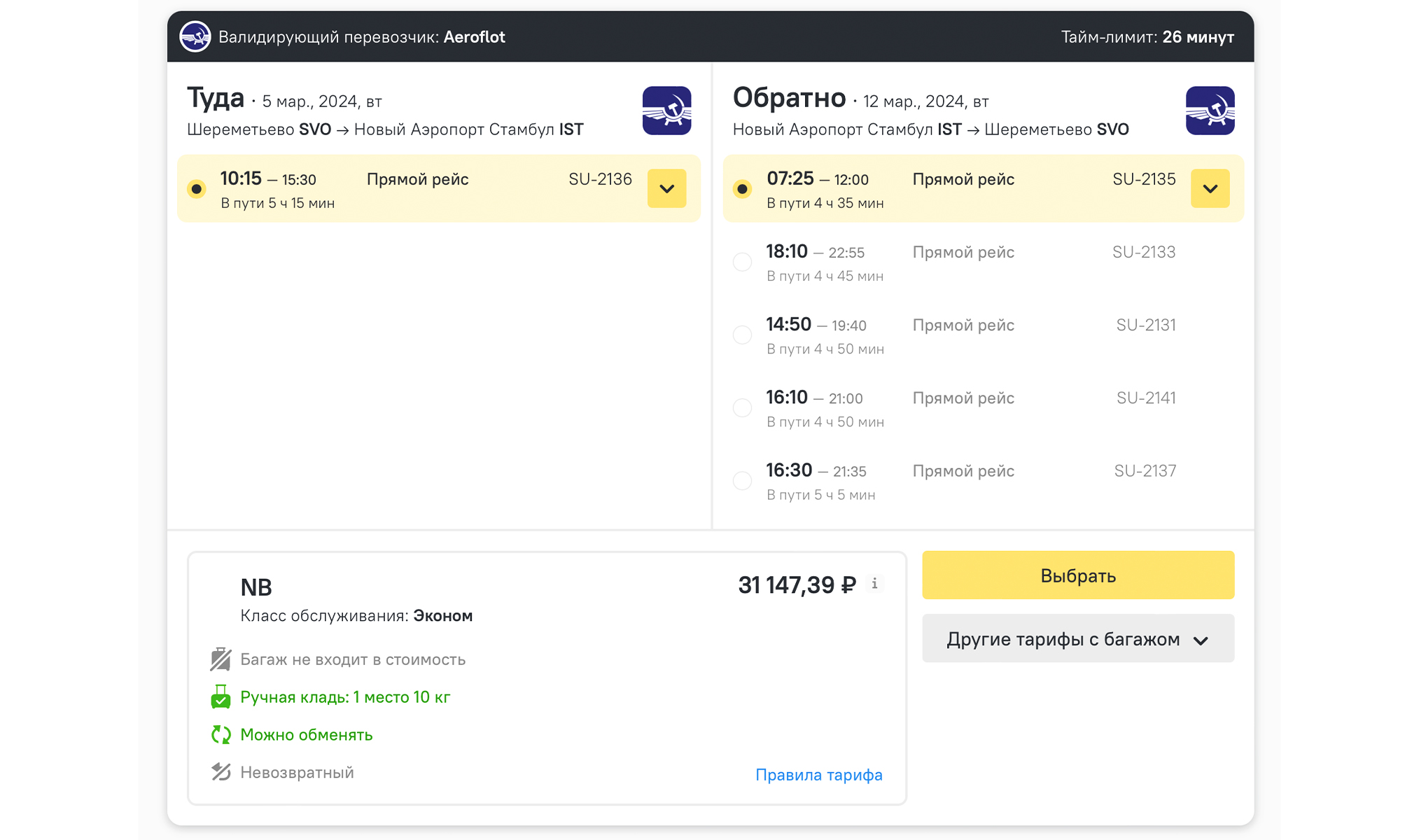Click the NB tariff name heading
The width and height of the screenshot is (1419, 840).
[x=256, y=587]
